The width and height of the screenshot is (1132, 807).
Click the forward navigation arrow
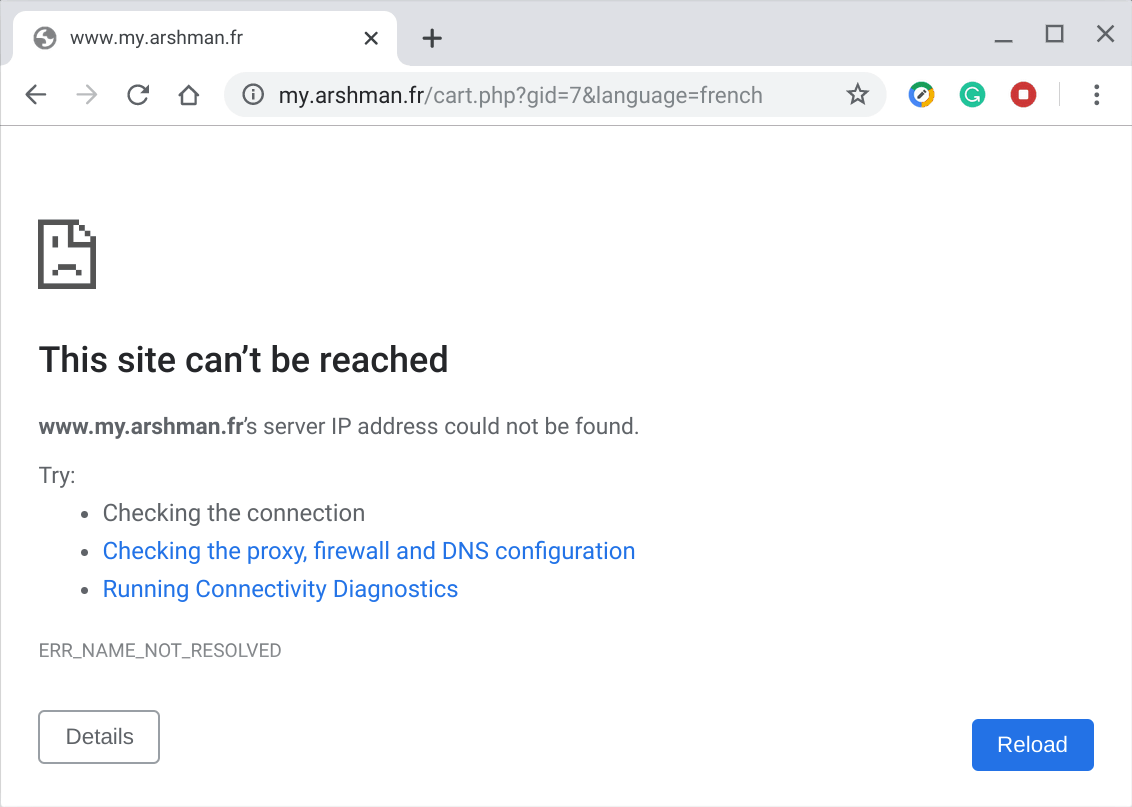pos(87,95)
